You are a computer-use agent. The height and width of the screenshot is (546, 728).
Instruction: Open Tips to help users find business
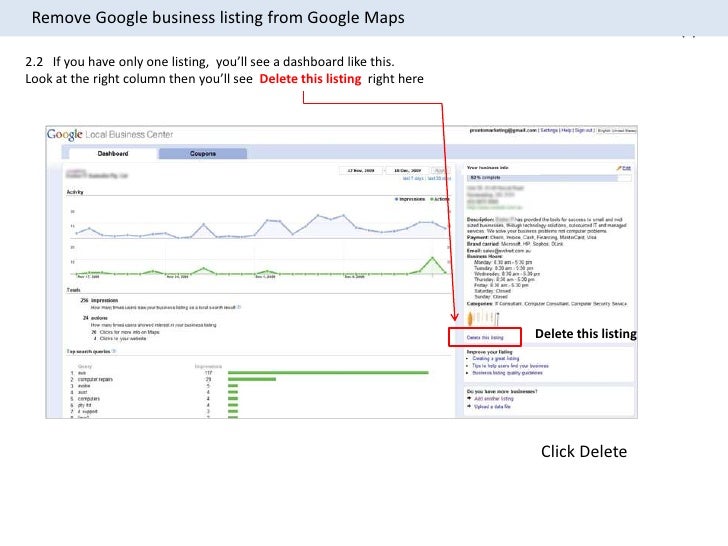510,366
